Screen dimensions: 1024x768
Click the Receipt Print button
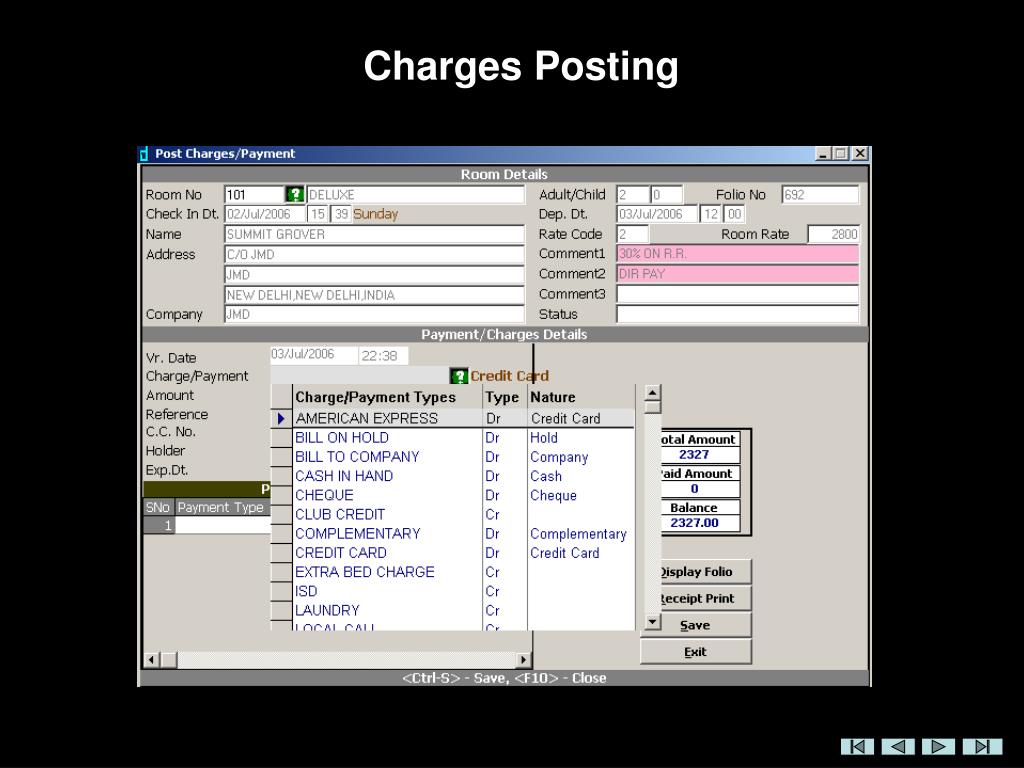coord(696,598)
